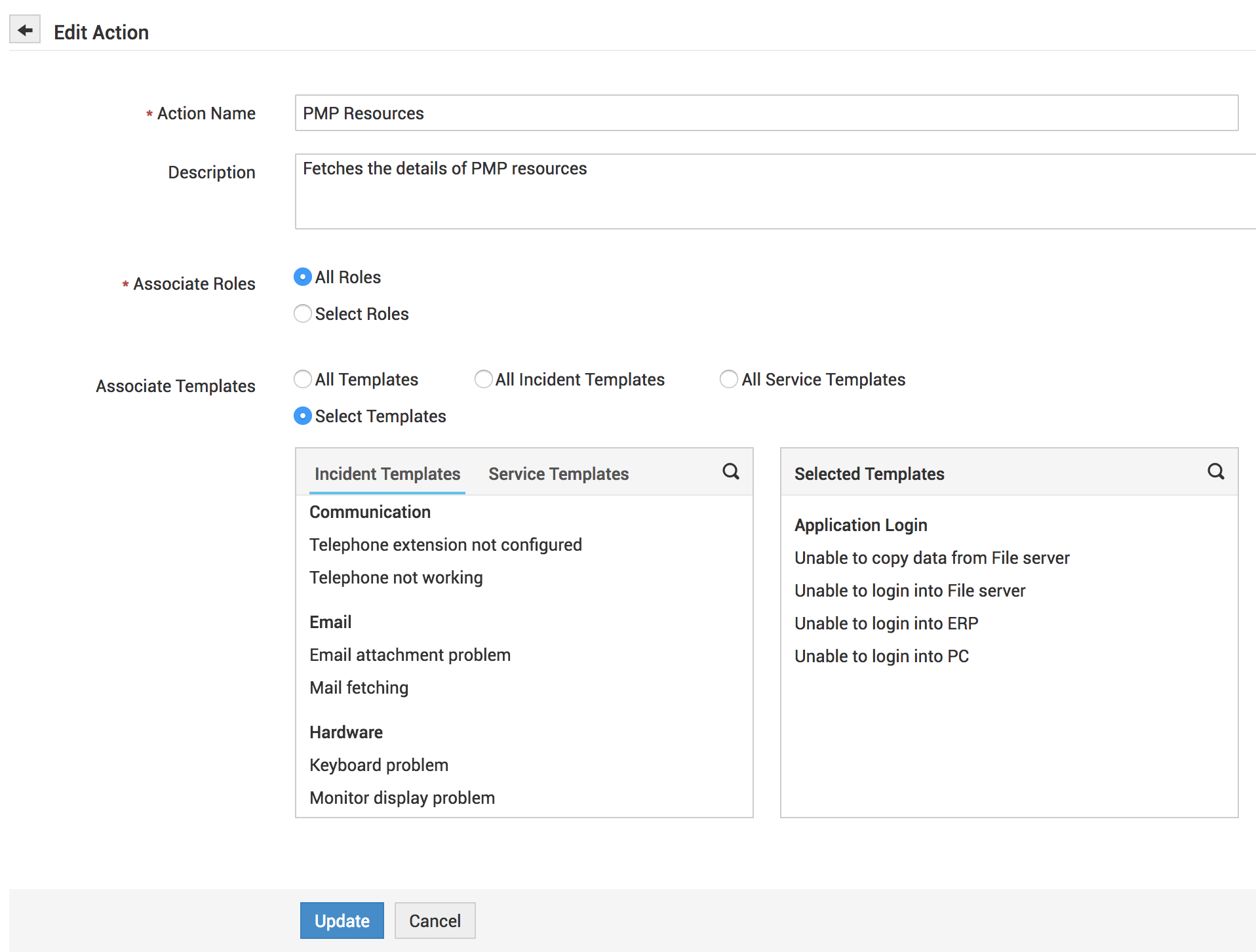The image size is (1256, 952).
Task: Select the Select Templates radio button
Action: 302,416
